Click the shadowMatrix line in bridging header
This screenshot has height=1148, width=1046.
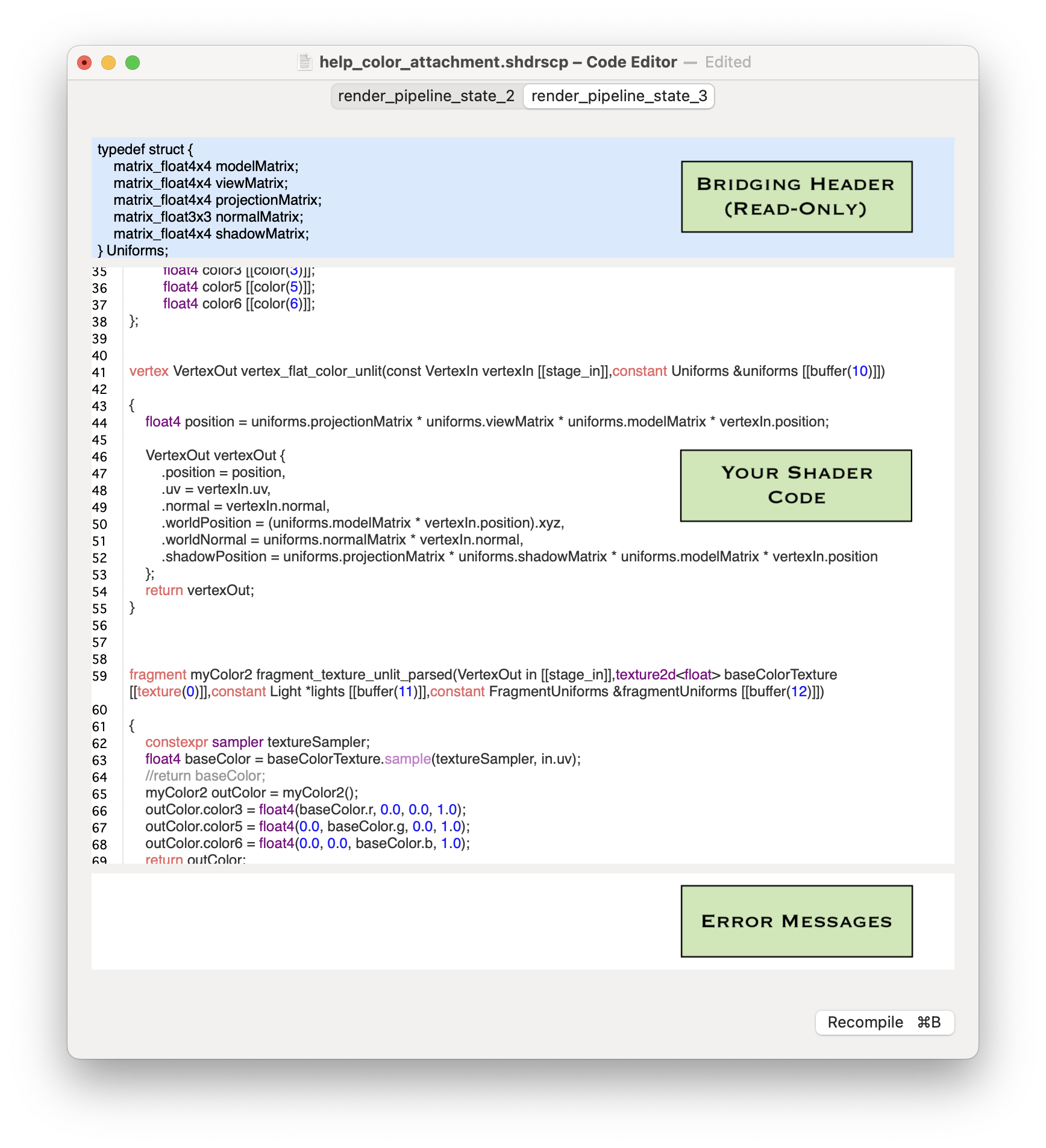[211, 234]
